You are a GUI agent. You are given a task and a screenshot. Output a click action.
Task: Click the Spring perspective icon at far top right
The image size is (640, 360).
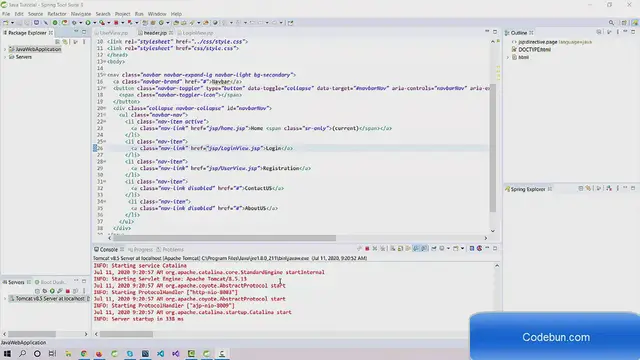[x=635, y=23]
